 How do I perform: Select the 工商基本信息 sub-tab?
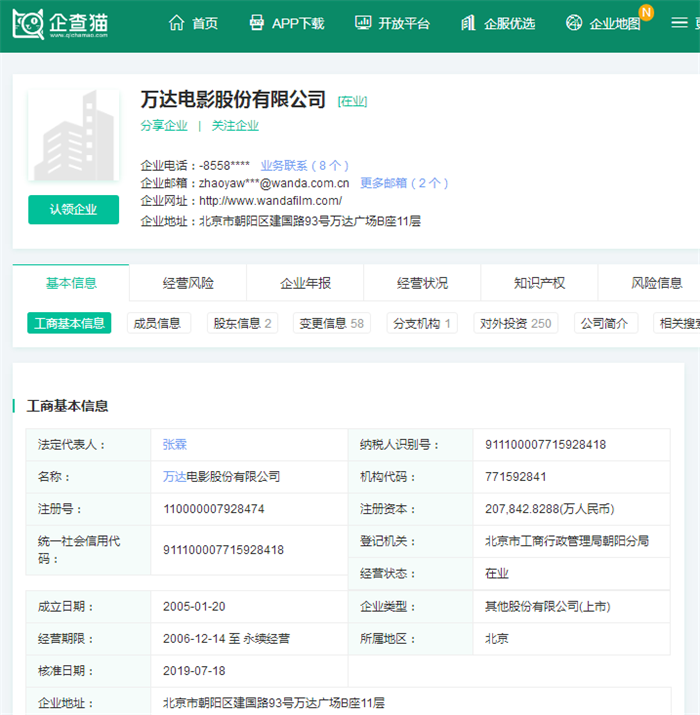tap(69, 323)
